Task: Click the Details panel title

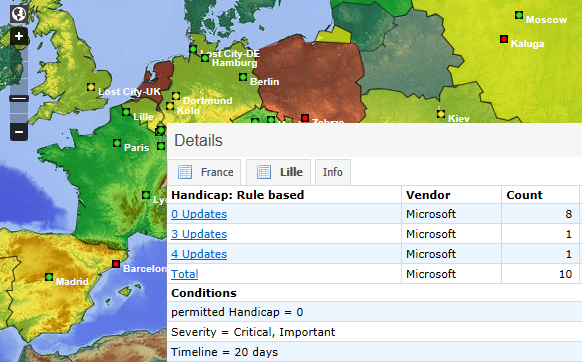Action: click(198, 141)
